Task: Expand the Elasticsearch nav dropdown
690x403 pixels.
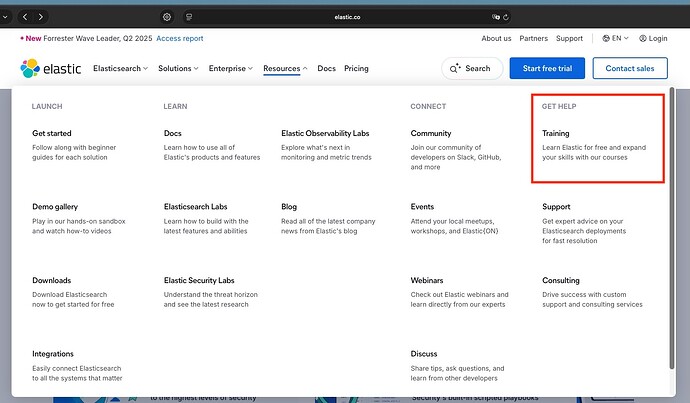Action: [120, 68]
